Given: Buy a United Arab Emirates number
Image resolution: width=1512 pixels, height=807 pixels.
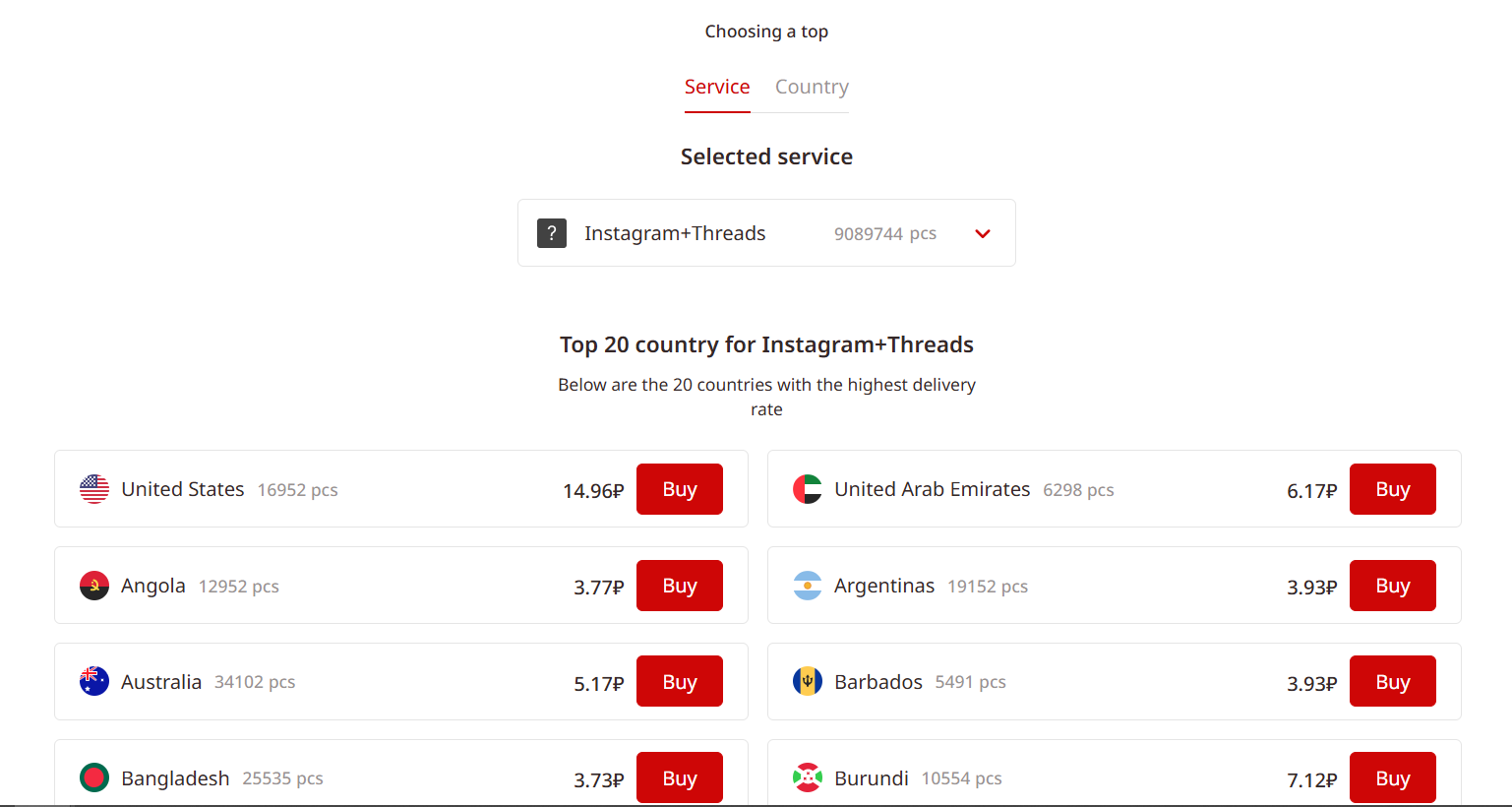Looking at the screenshot, I should pos(1393,489).
